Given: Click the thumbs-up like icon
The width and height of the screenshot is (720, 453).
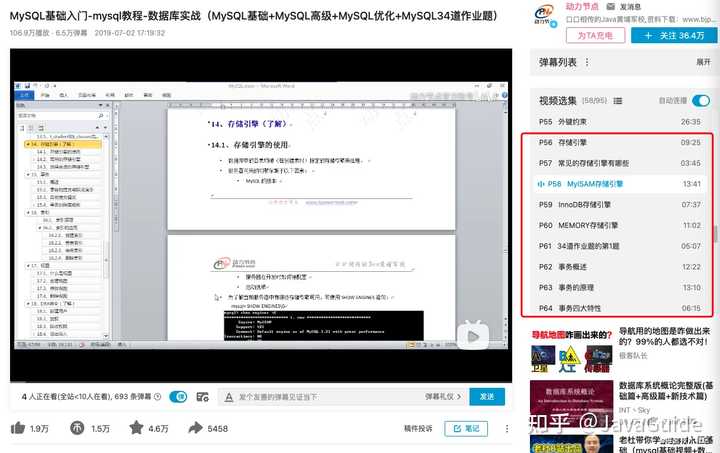Looking at the screenshot, I should click(x=18, y=428).
